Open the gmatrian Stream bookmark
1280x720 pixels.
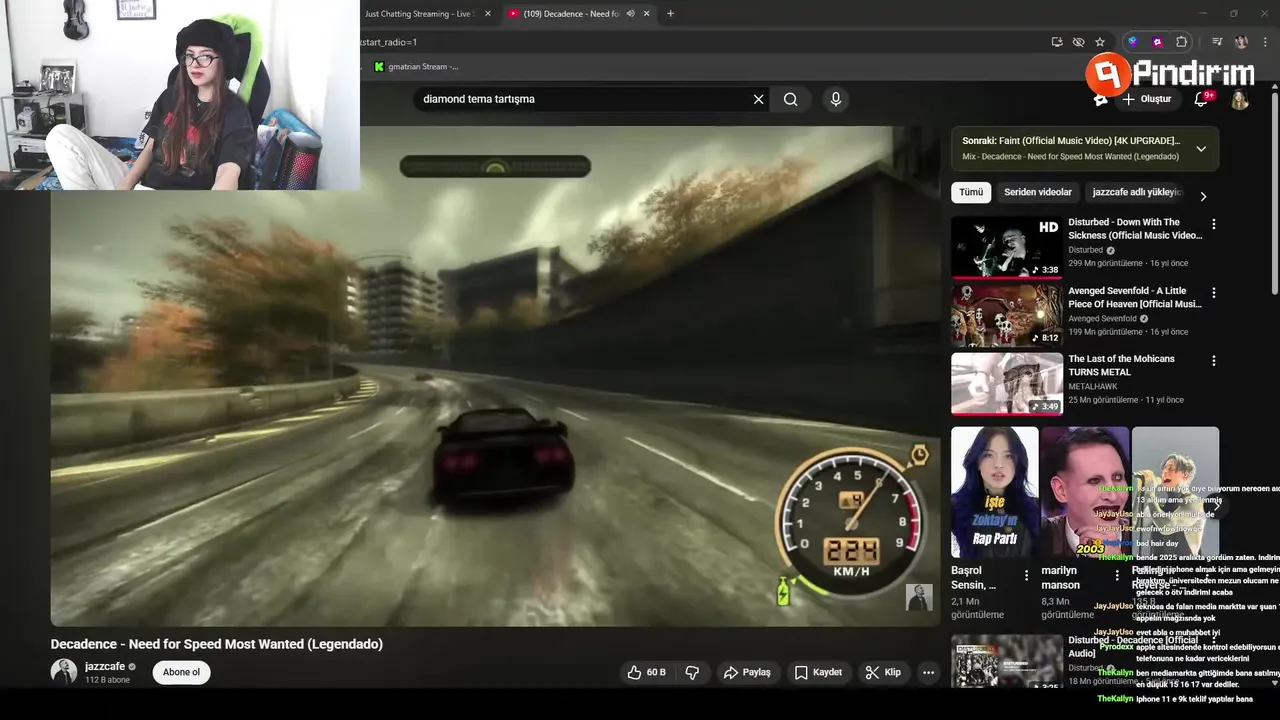click(417, 67)
